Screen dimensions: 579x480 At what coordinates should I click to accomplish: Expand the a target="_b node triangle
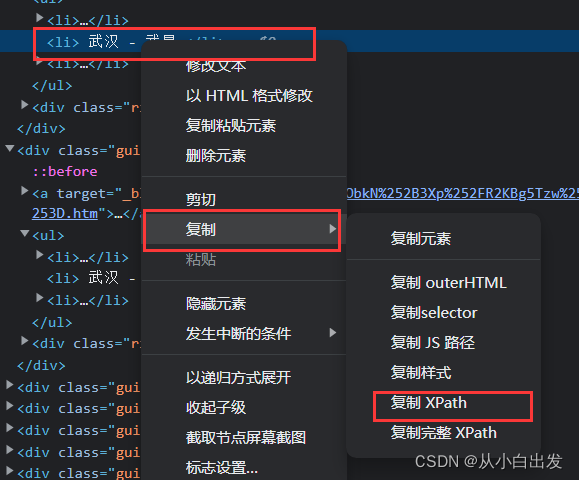(x=25, y=191)
